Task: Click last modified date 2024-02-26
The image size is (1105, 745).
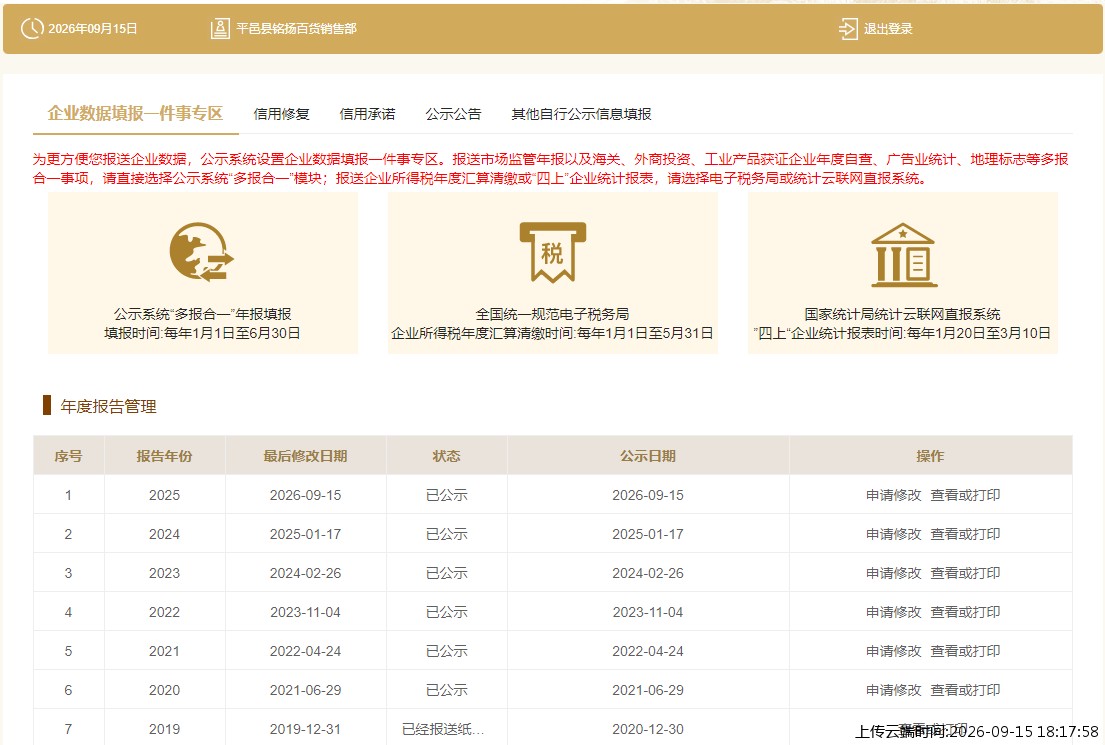Action: 305,573
